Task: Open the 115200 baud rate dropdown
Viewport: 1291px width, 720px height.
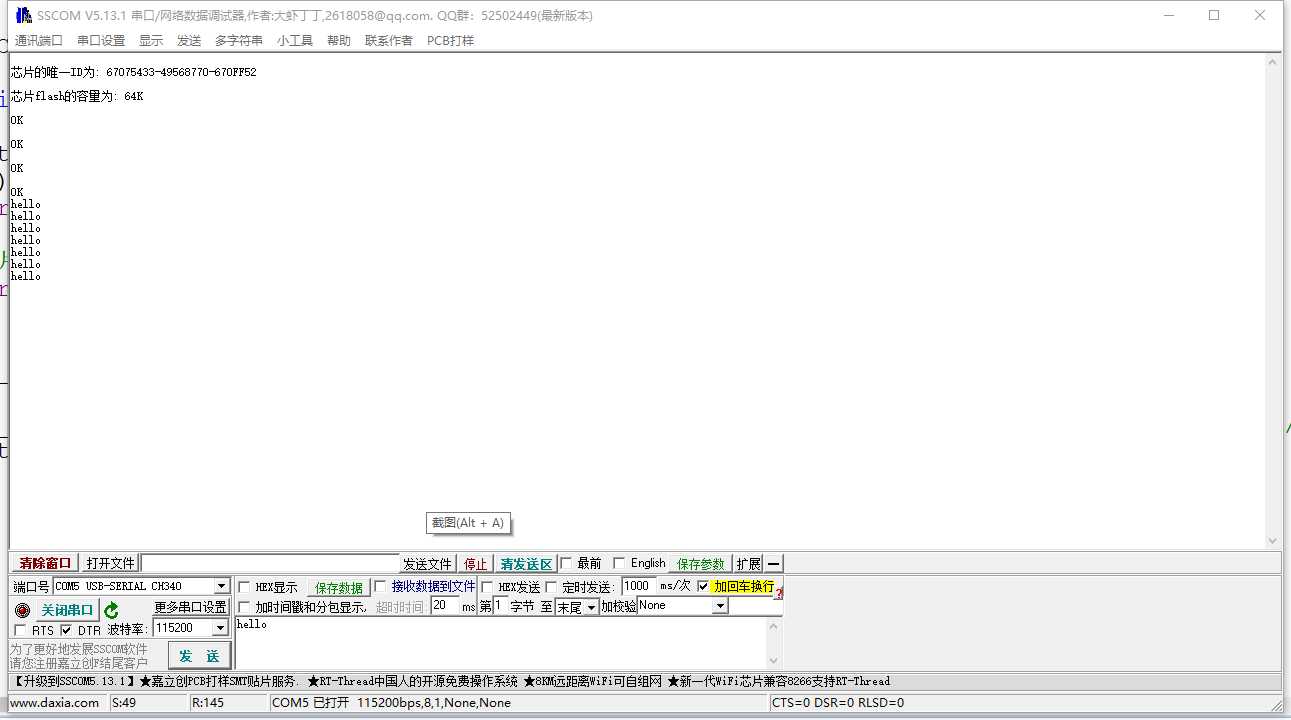Action: tap(221, 628)
